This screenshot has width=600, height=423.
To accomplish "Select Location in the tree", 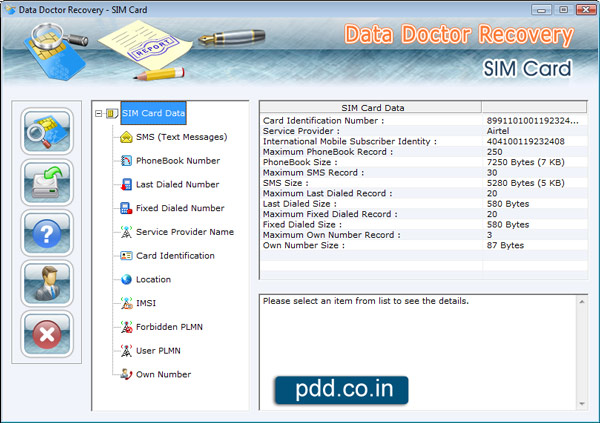I will click(x=153, y=279).
